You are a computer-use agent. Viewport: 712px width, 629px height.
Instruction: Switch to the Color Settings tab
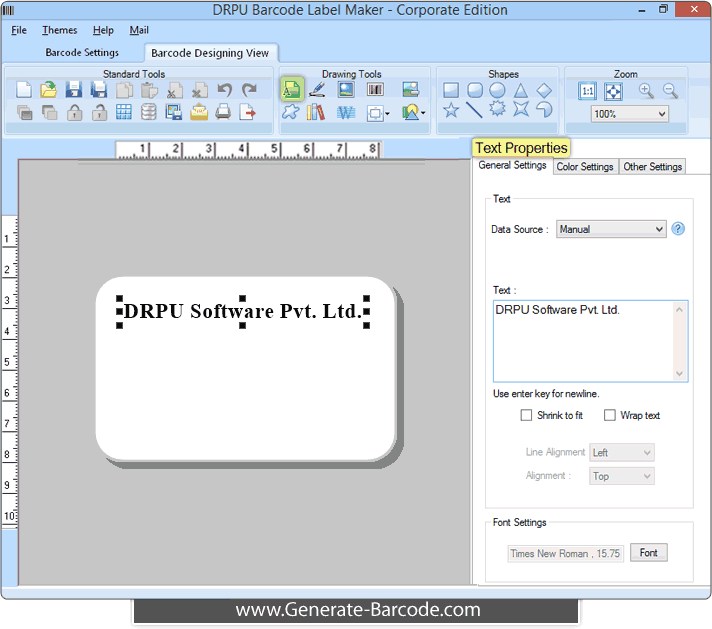coord(585,167)
